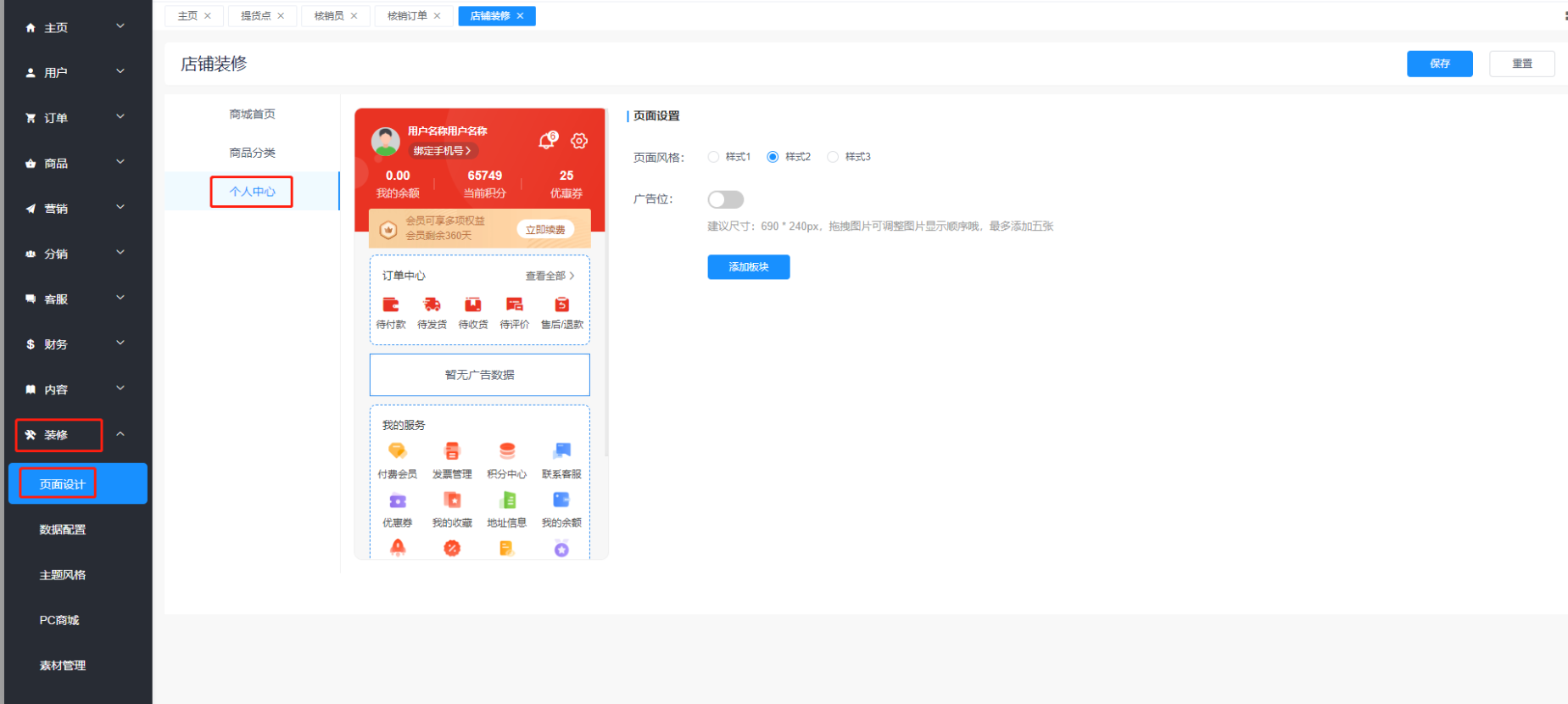
Task: Expand the 订单 sidebar menu
Action: pos(75,118)
